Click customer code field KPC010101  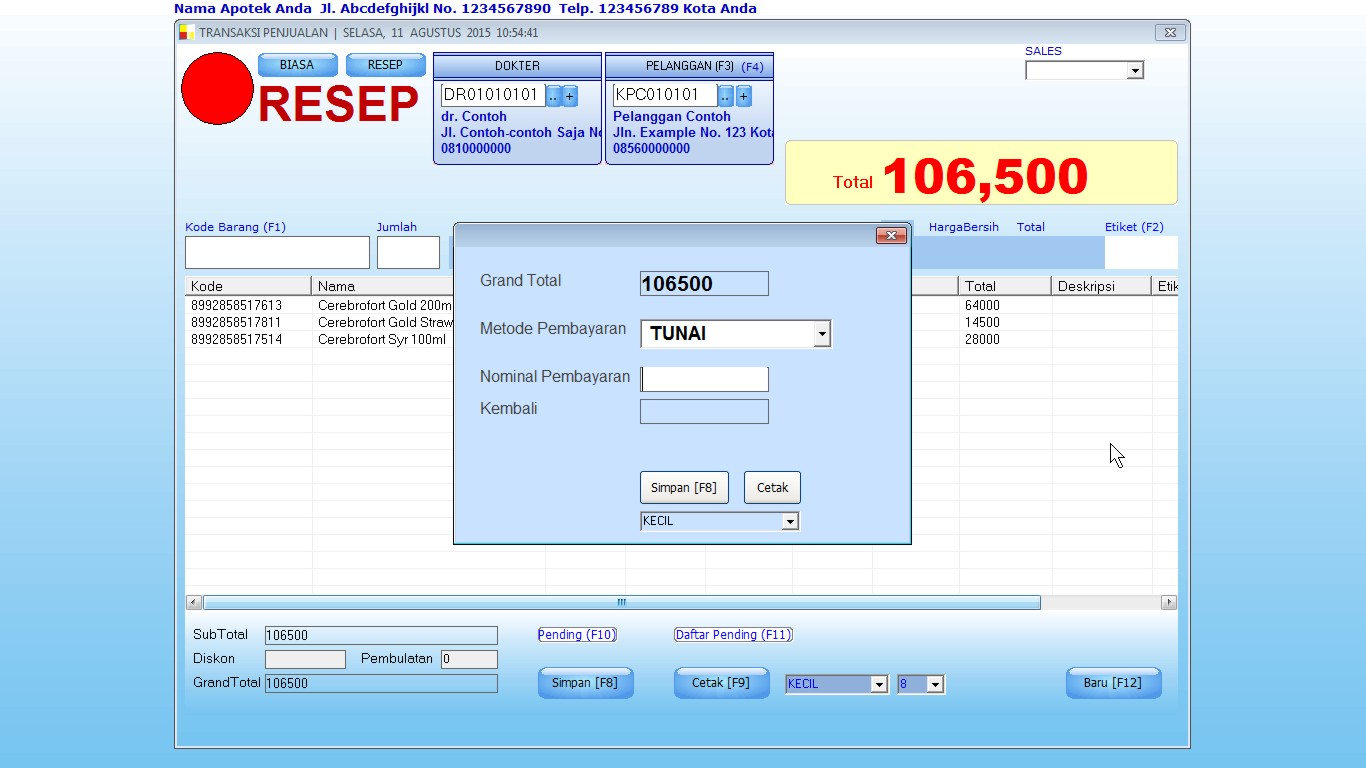click(x=665, y=95)
